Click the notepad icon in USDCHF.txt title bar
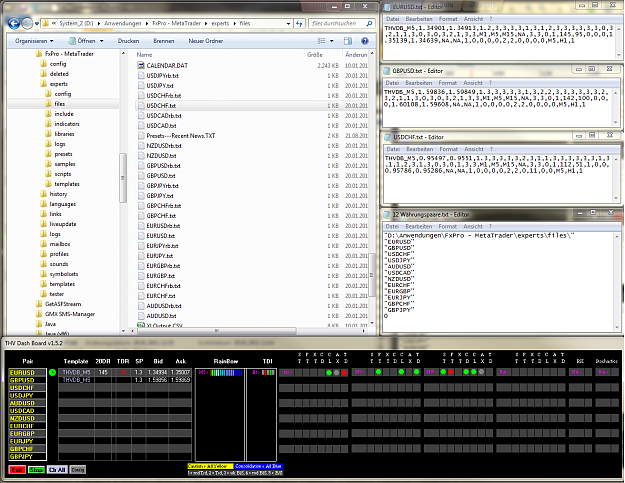Viewport: 625px width, 483px height. tap(387, 137)
